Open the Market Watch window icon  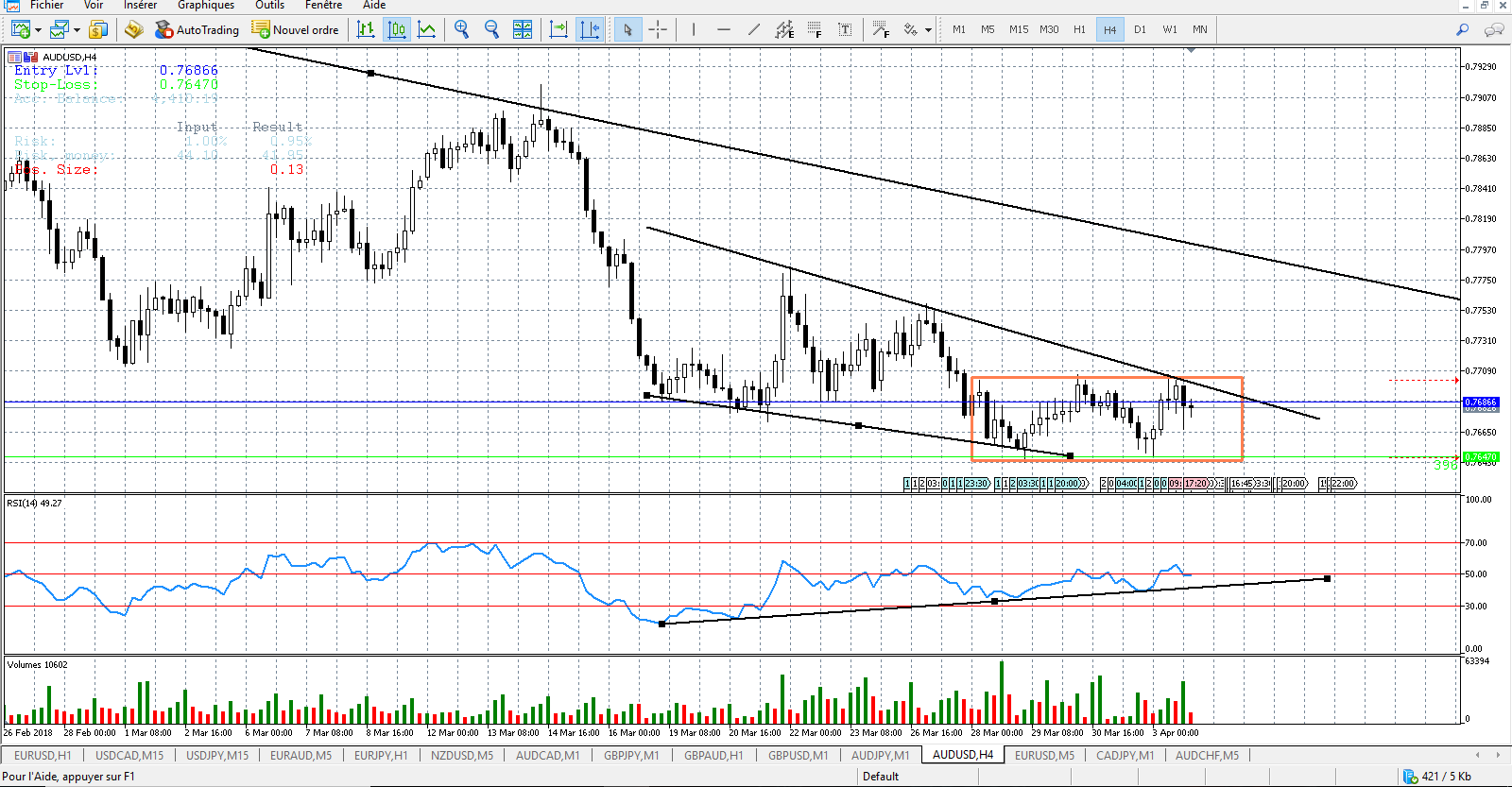98,29
